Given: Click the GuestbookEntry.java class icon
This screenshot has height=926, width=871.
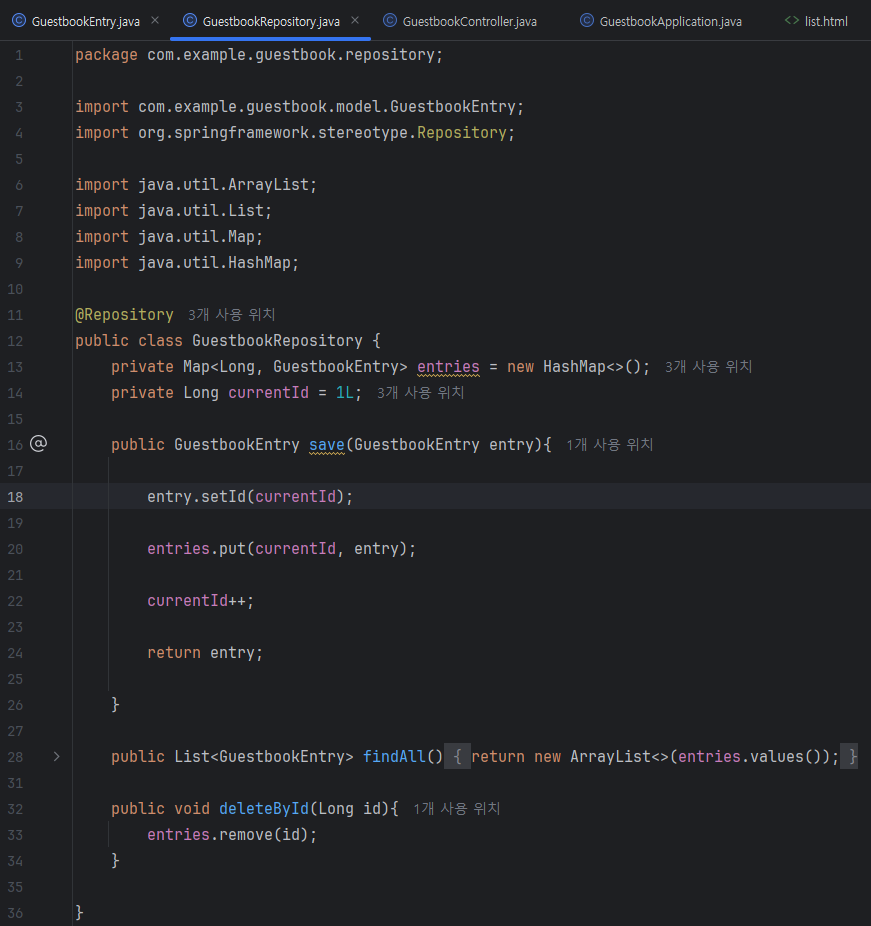Looking at the screenshot, I should point(19,21).
